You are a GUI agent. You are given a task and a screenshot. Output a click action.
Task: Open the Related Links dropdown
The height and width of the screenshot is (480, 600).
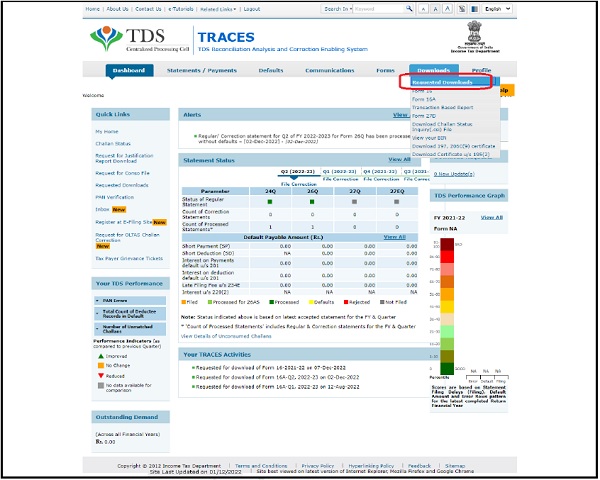218,9
